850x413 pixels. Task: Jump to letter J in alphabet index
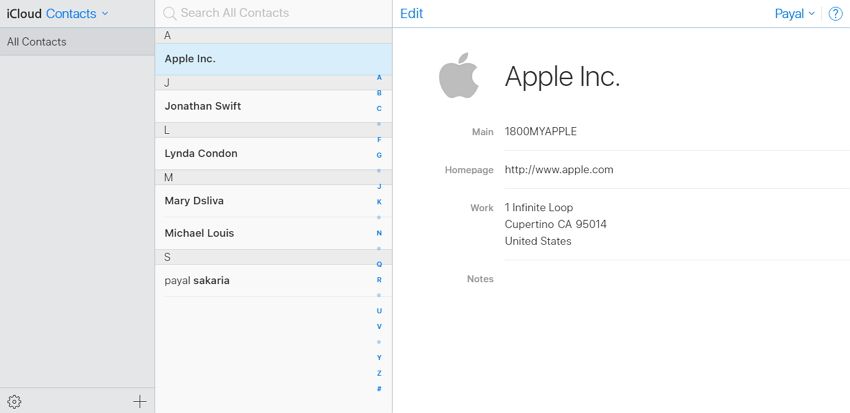point(379,186)
